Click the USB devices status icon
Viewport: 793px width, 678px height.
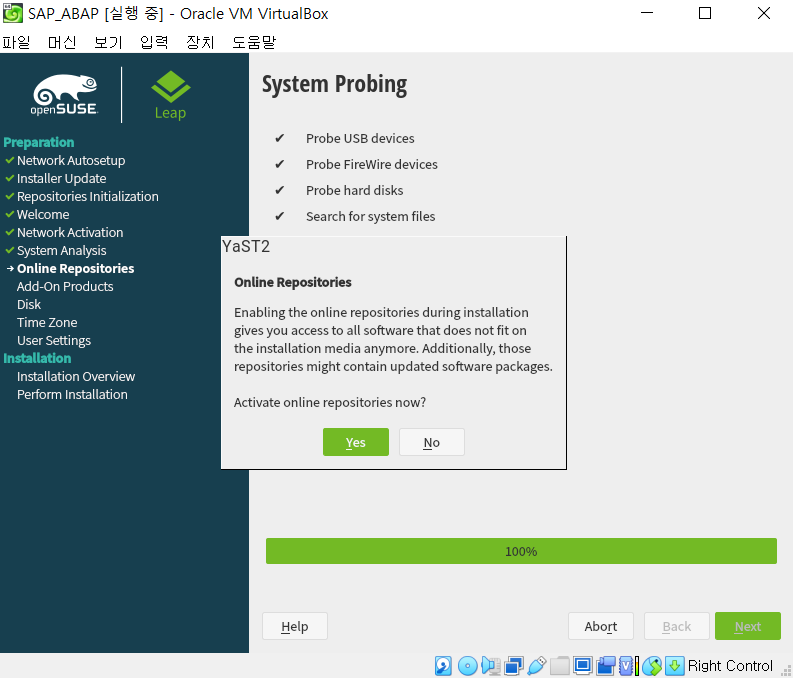(537, 666)
